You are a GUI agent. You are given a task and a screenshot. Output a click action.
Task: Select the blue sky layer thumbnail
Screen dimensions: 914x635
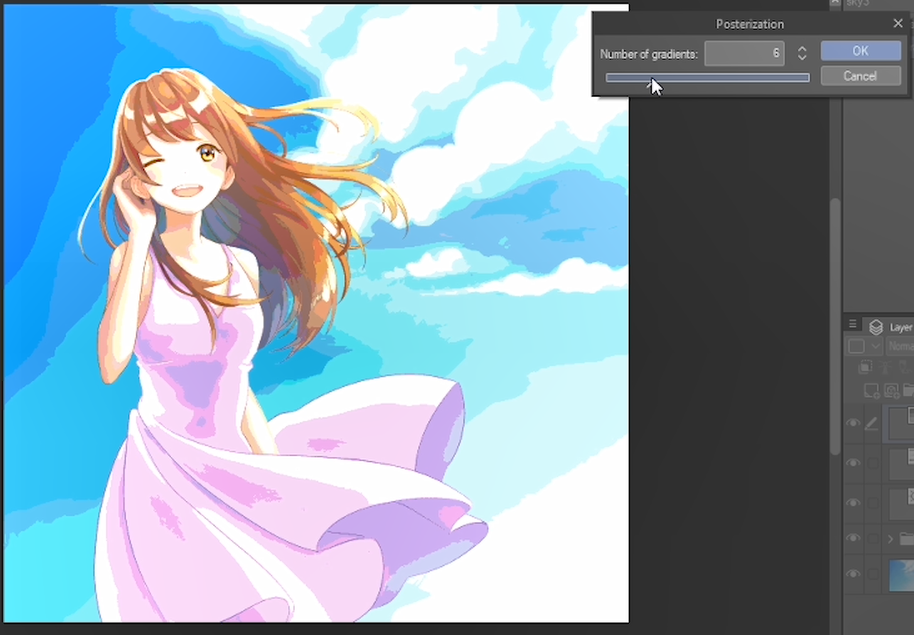[x=901, y=575]
